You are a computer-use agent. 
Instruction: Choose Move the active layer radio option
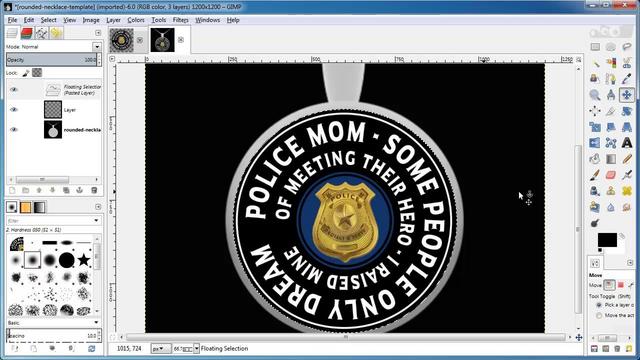[x=599, y=316]
